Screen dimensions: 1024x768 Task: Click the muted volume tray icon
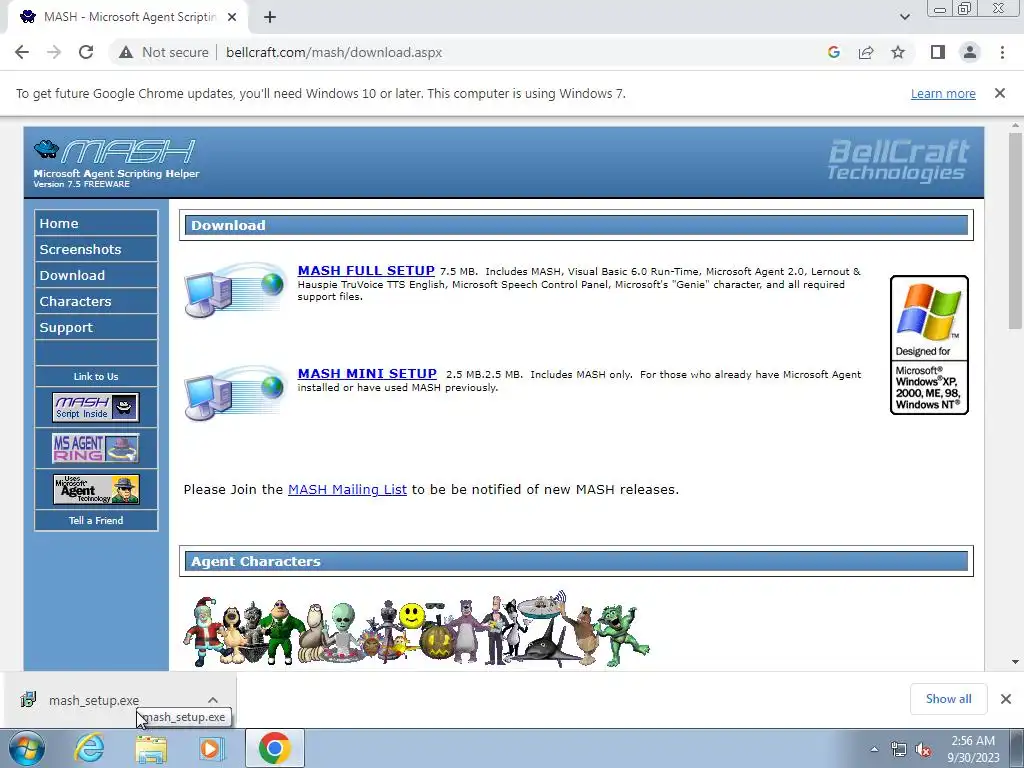(923, 750)
